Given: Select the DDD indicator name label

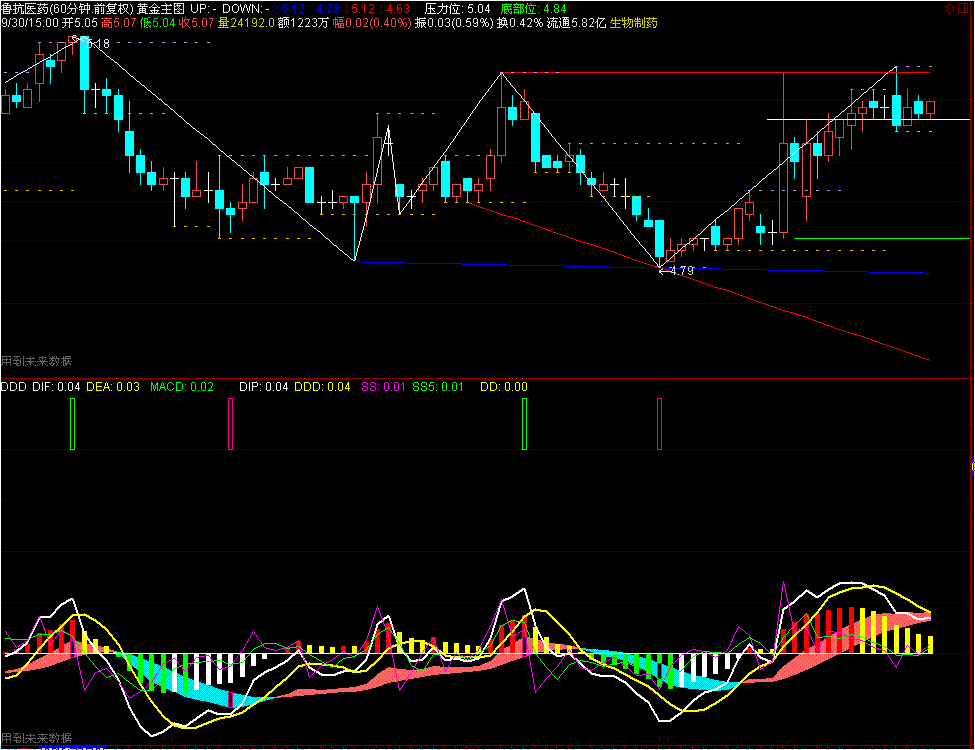Looking at the screenshot, I should [13, 387].
